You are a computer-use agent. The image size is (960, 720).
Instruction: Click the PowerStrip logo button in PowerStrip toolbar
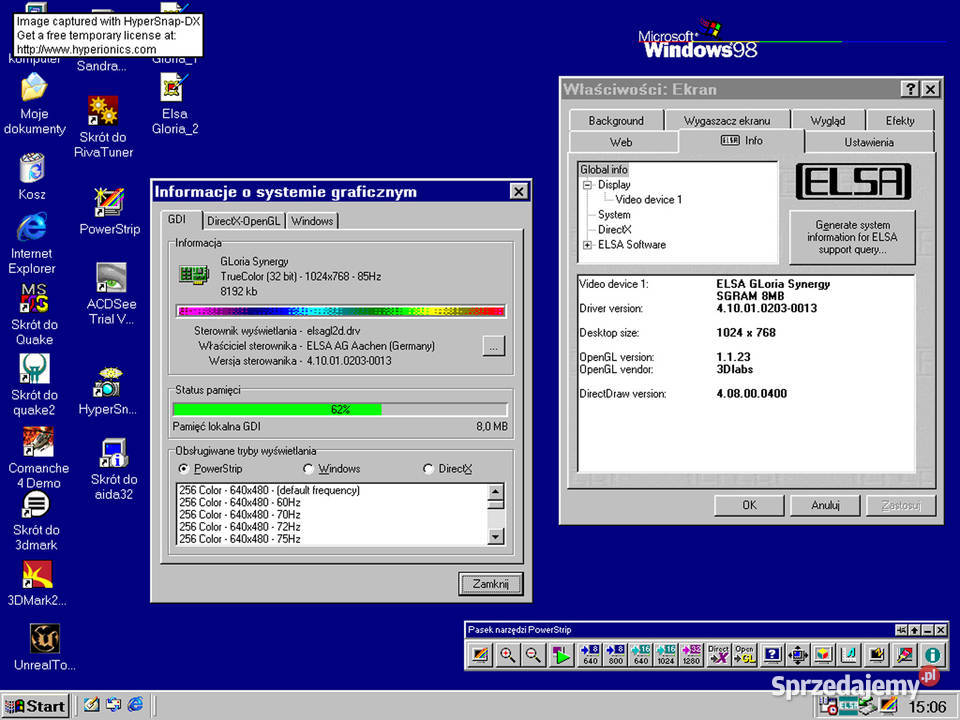click(x=480, y=655)
